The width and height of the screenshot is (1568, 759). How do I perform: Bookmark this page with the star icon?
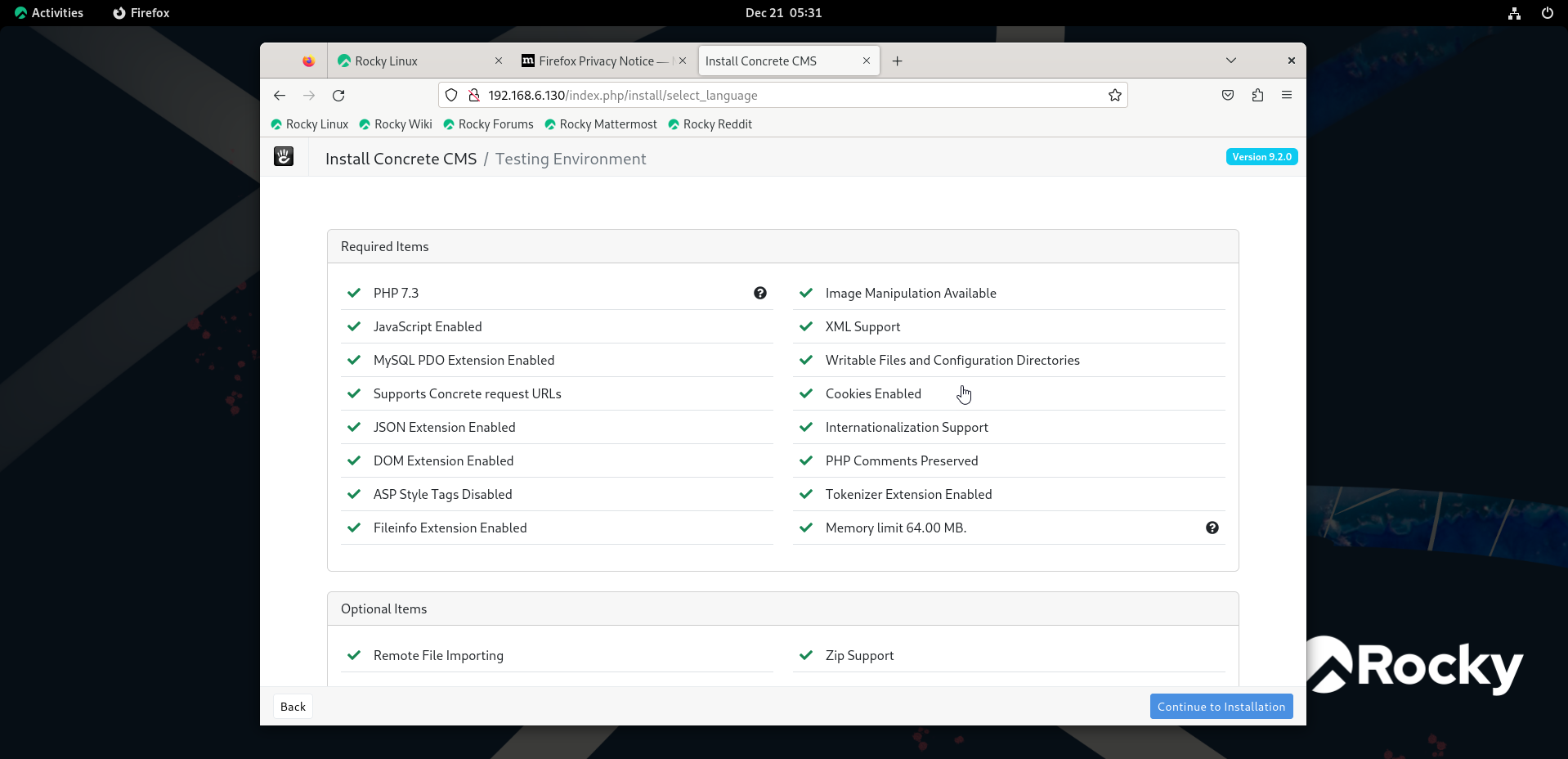1114,95
